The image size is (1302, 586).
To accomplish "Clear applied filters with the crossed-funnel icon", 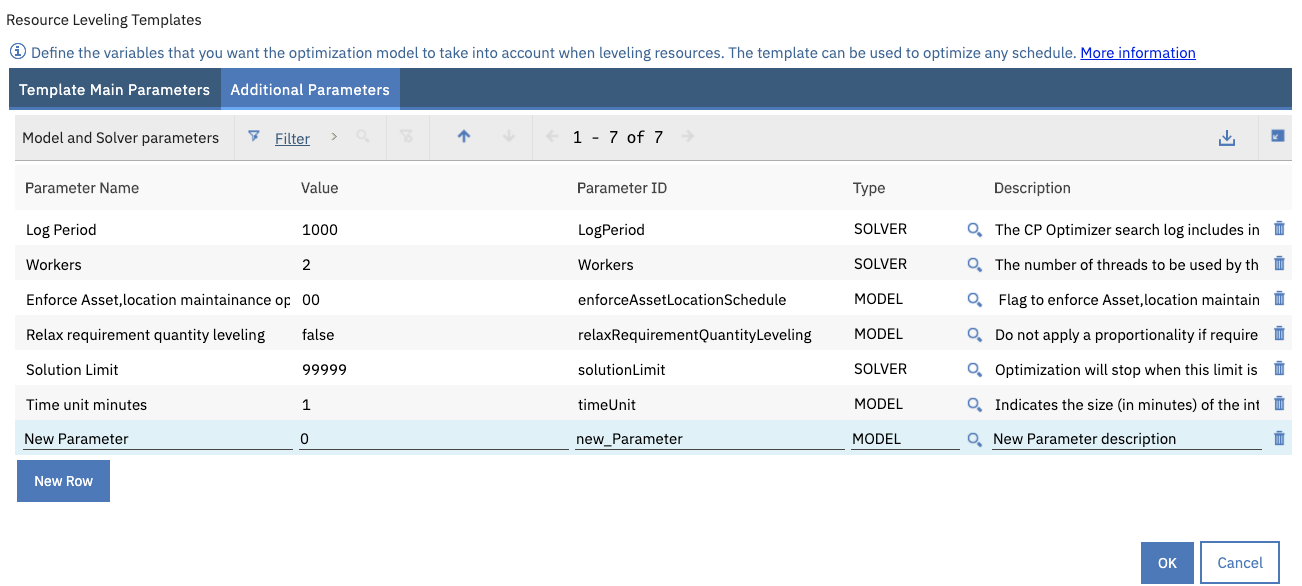I will coord(408,137).
